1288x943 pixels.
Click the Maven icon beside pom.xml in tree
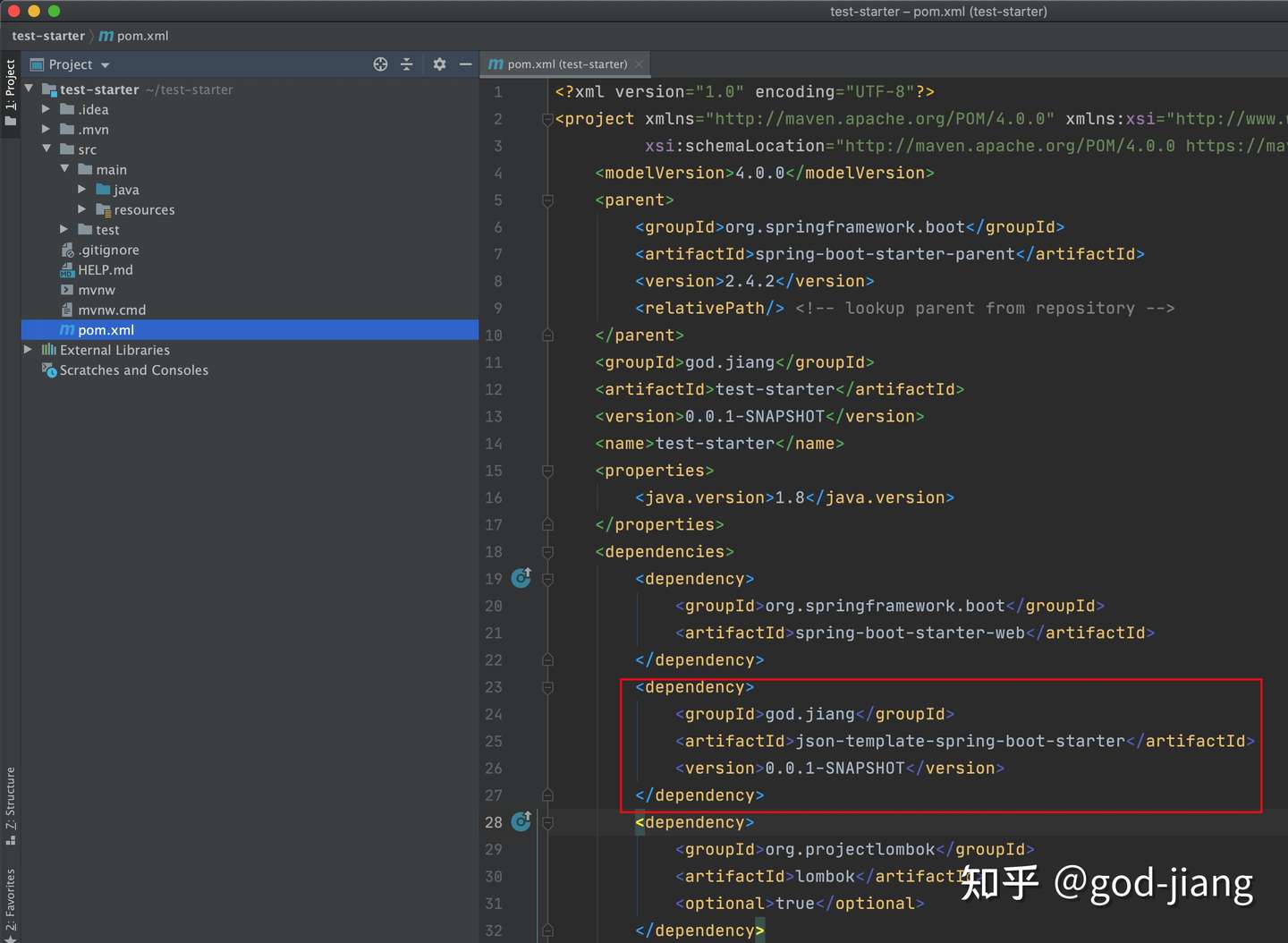tap(67, 330)
